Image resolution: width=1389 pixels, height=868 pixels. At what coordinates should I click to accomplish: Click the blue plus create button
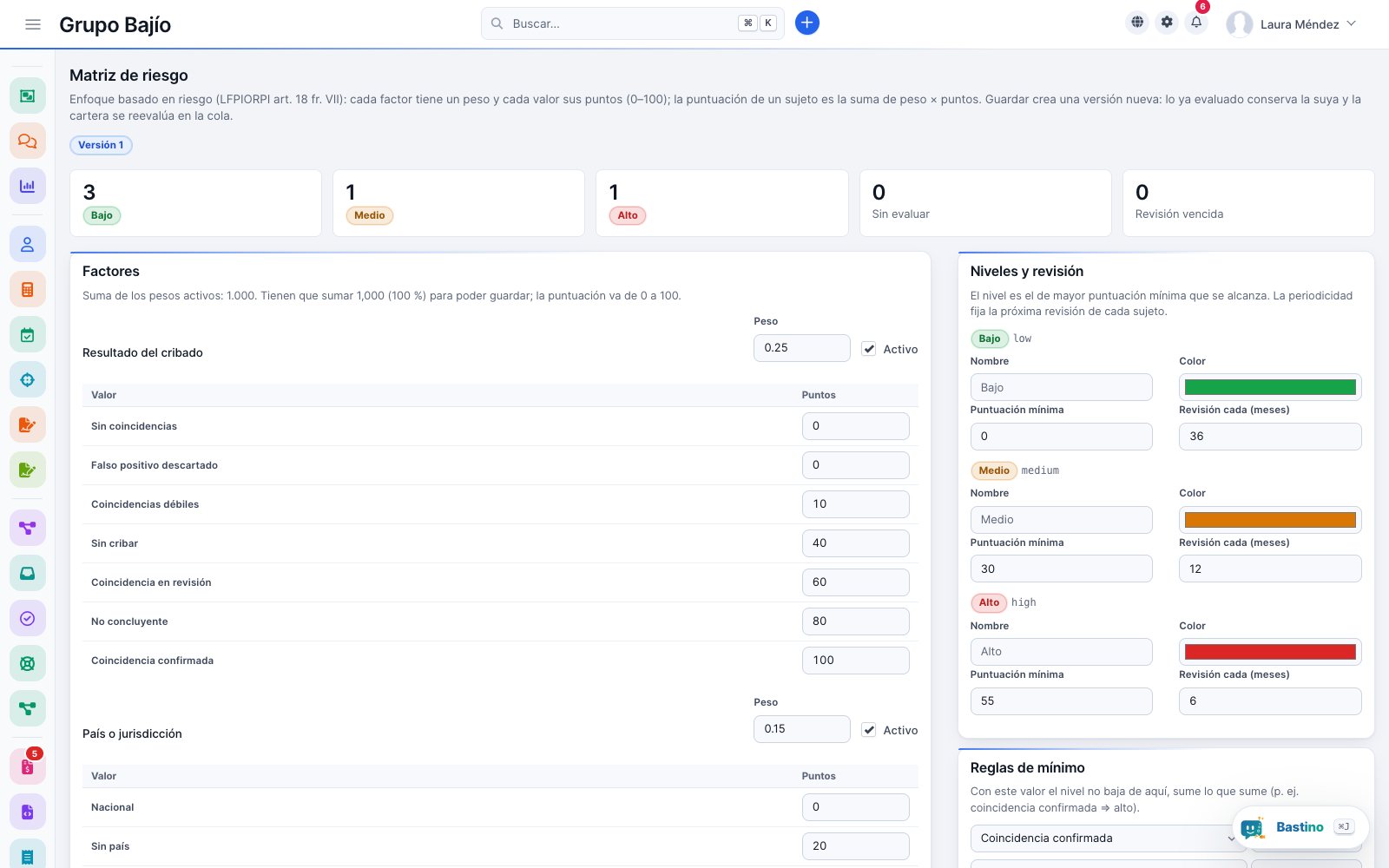click(806, 23)
